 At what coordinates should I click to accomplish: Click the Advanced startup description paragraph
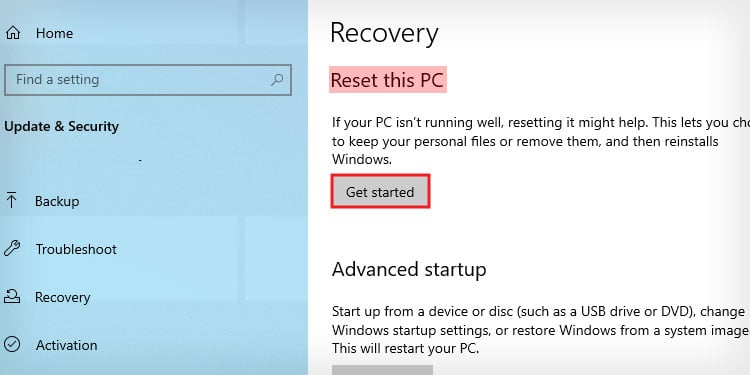pos(541,330)
